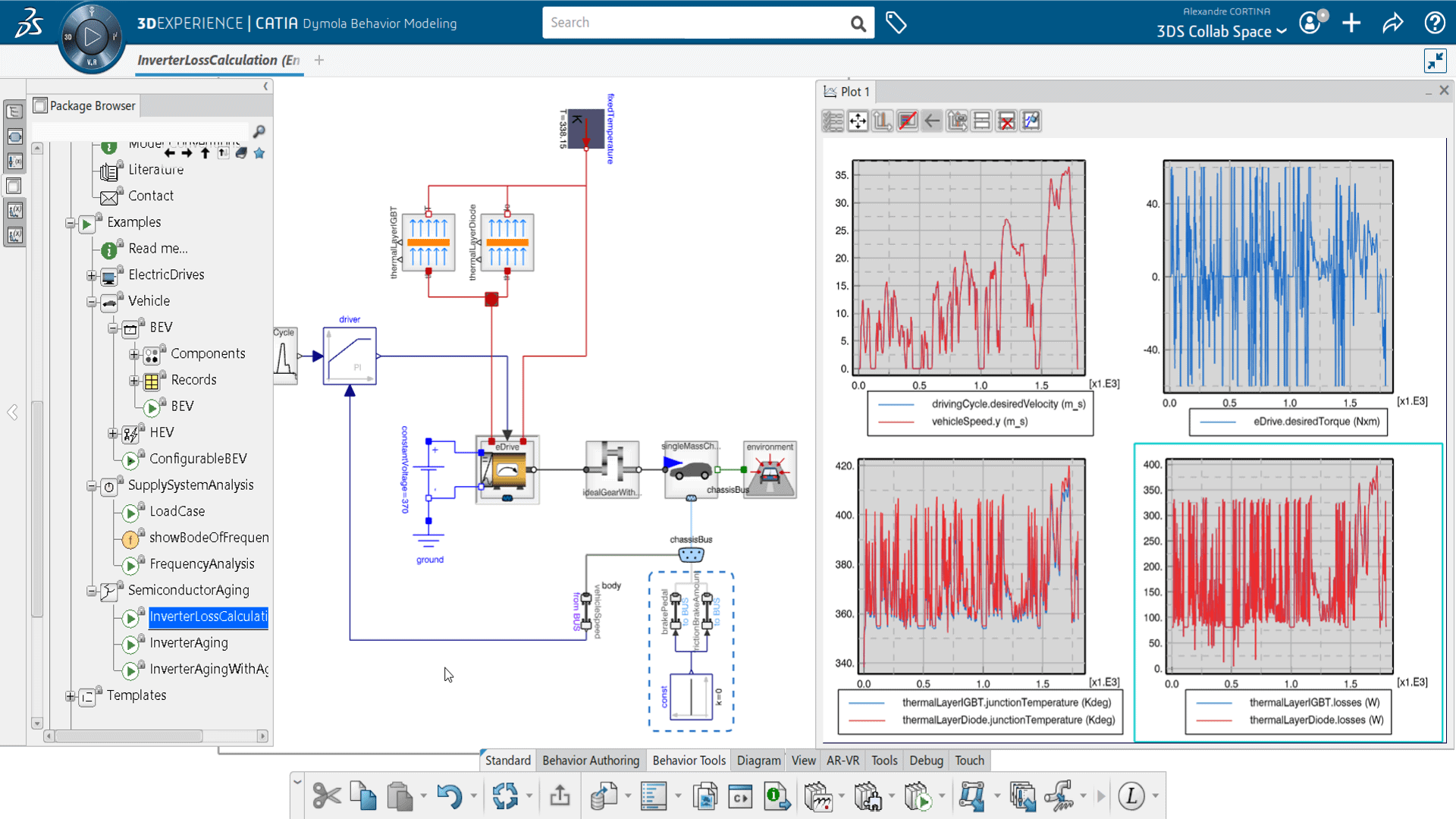Click the main Search input field
Screen dimensions: 1456x819
coord(694,23)
